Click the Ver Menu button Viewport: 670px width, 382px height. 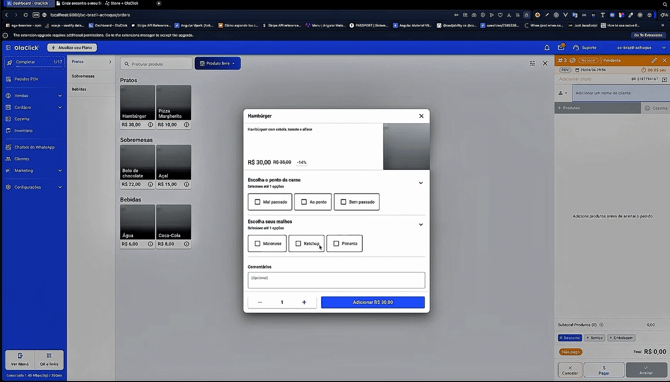pyautogui.click(x=20, y=359)
